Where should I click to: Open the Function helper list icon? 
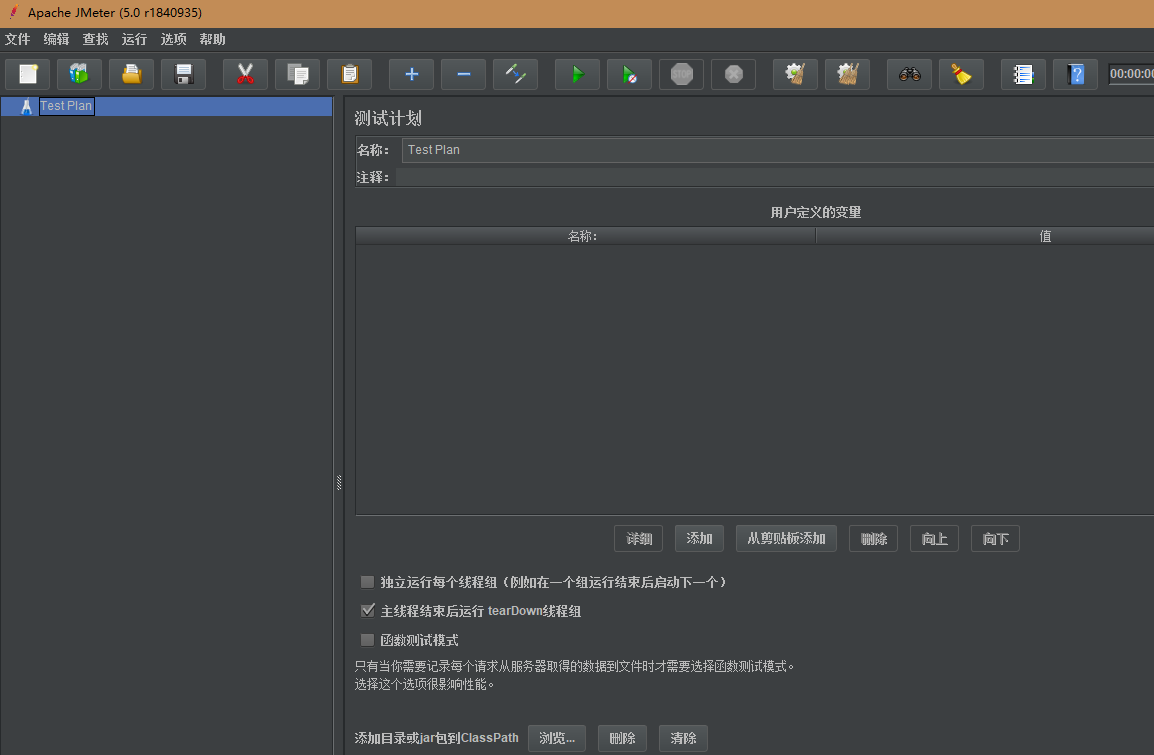pyautogui.click(x=1024, y=74)
